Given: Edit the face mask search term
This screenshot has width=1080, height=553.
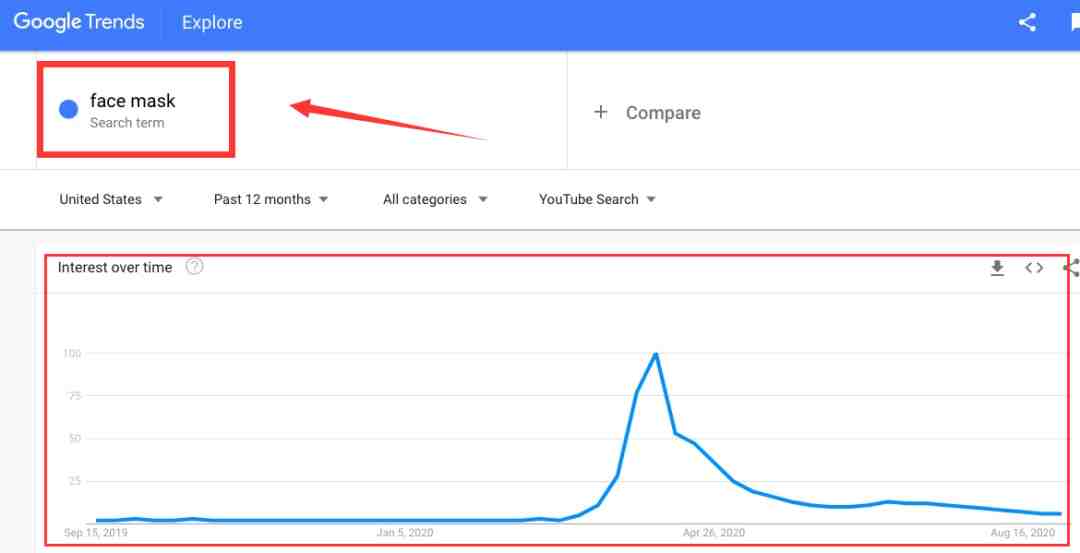Looking at the screenshot, I should click(133, 101).
